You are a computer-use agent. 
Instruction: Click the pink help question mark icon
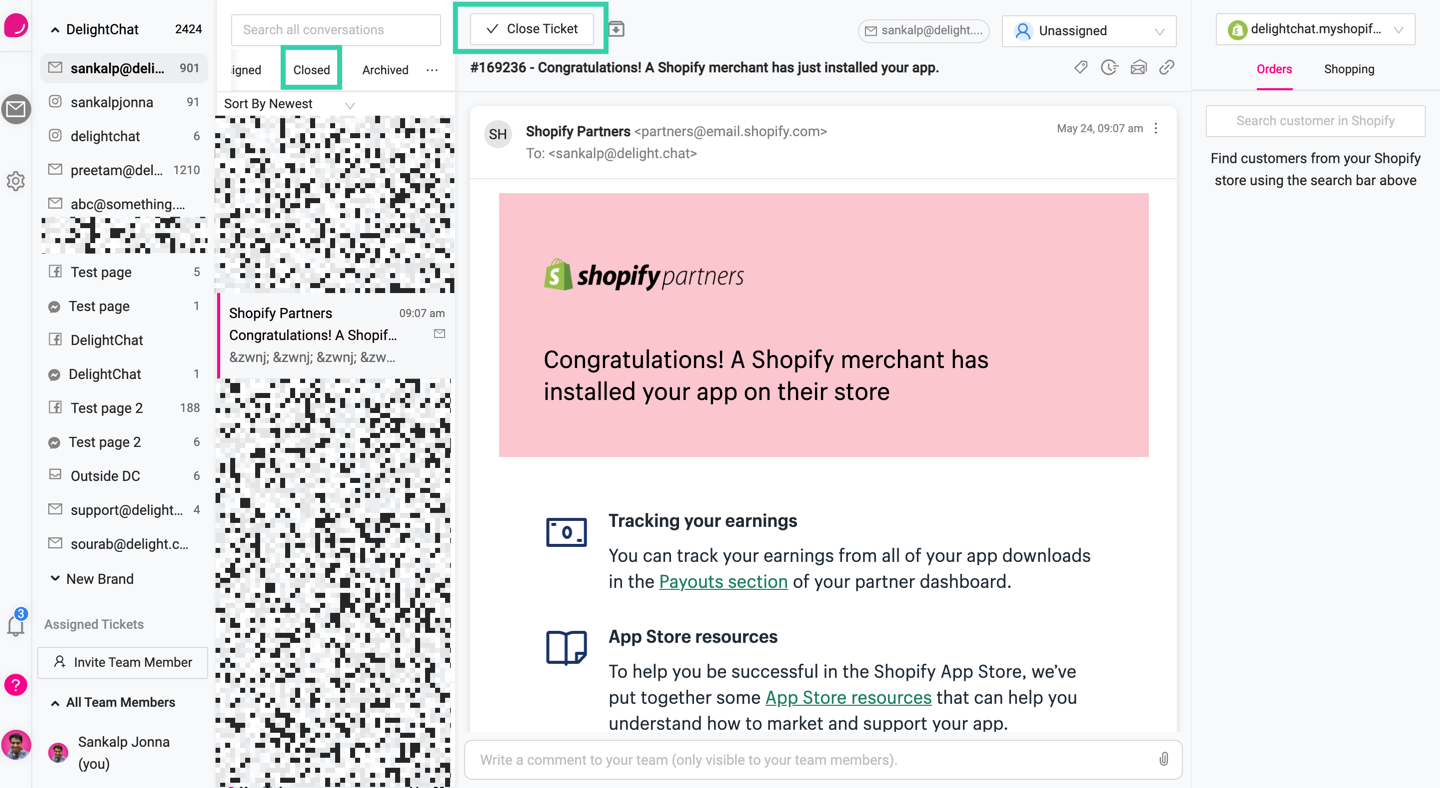pos(16,685)
